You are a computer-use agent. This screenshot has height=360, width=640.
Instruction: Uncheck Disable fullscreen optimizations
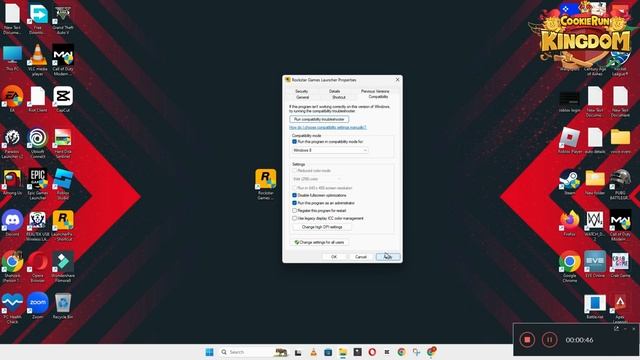pos(294,195)
